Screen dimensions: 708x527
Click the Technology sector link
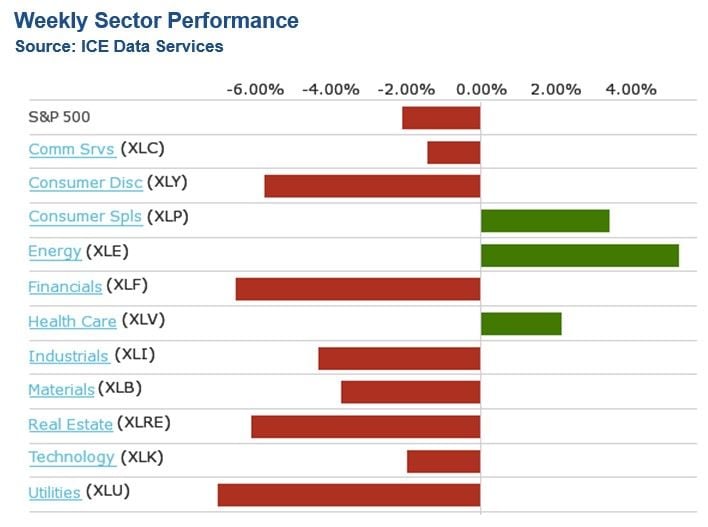[71, 458]
